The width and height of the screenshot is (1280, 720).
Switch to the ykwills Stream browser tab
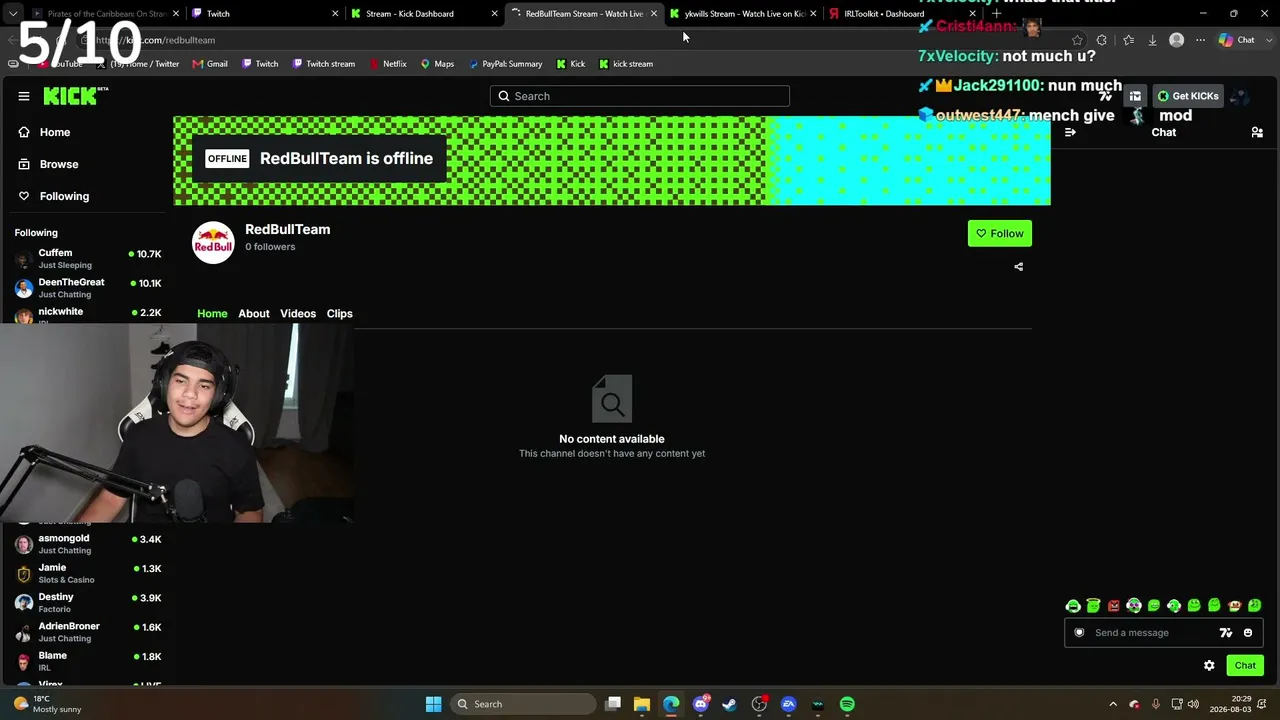point(742,14)
